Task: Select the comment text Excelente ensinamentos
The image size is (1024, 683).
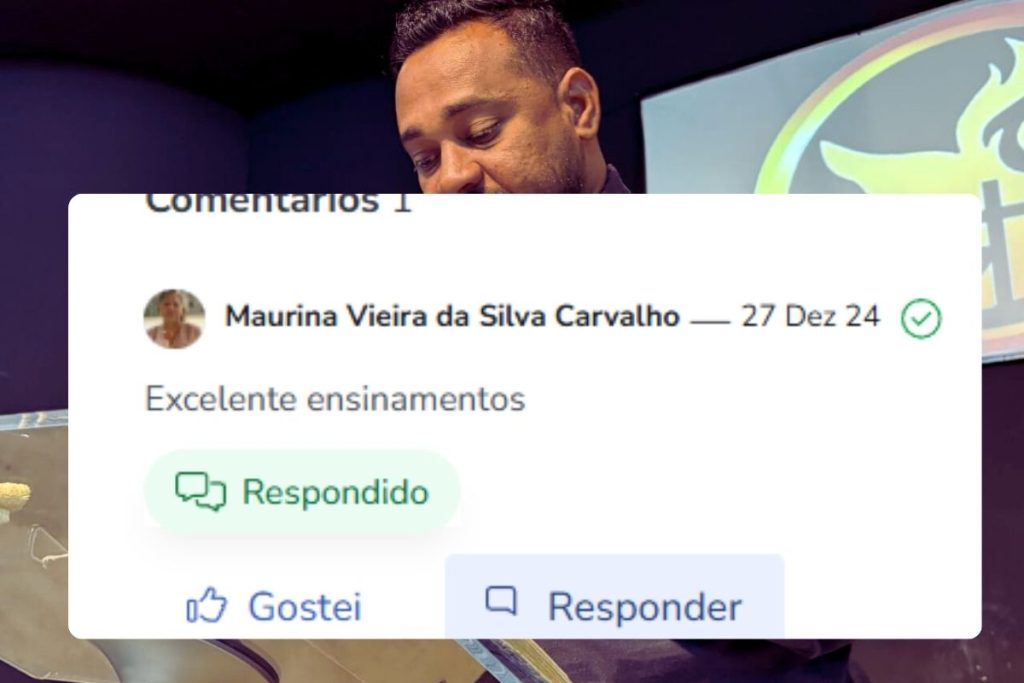Action: [x=335, y=398]
